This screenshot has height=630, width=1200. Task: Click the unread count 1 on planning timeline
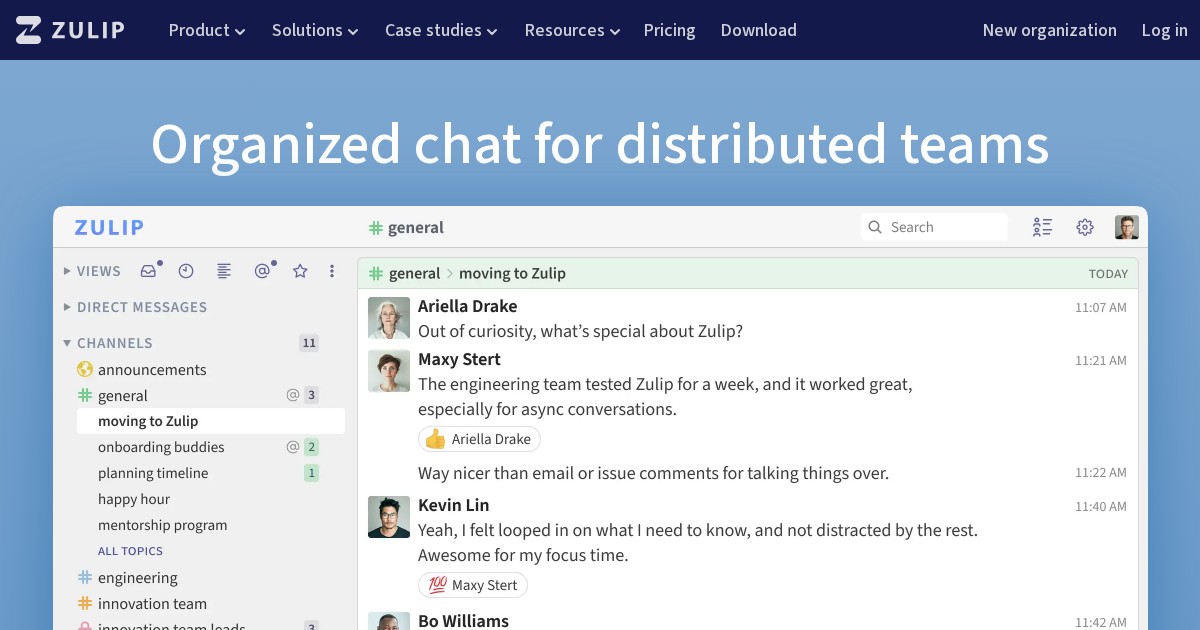point(312,473)
